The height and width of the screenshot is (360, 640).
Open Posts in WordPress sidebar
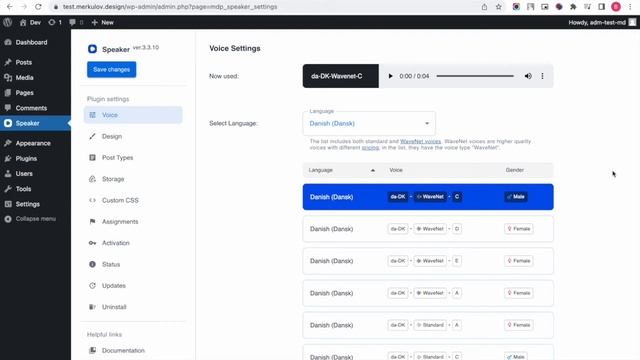coord(36,62)
